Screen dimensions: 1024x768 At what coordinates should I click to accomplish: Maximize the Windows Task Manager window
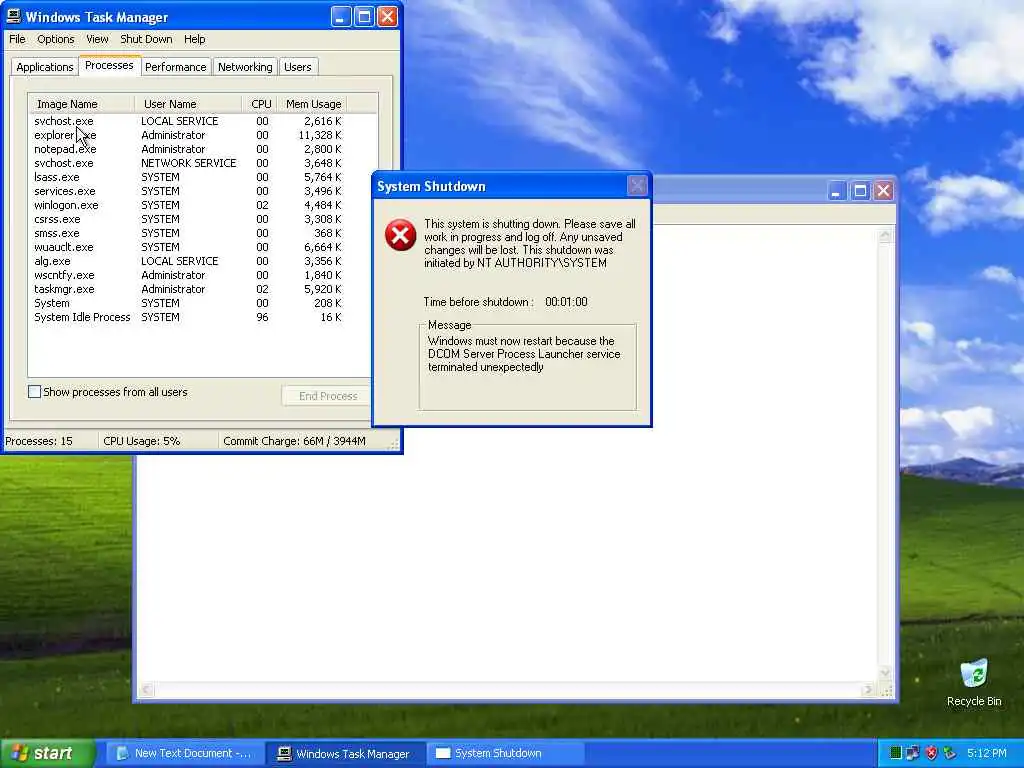(364, 16)
